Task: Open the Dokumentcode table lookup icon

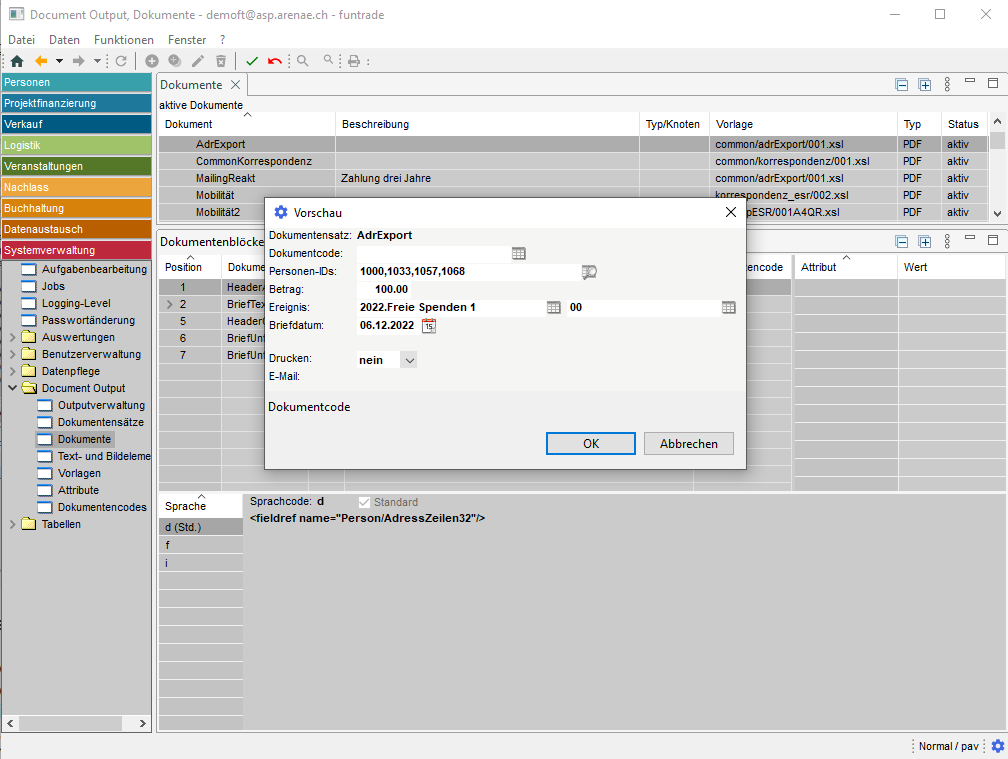Action: tap(518, 253)
